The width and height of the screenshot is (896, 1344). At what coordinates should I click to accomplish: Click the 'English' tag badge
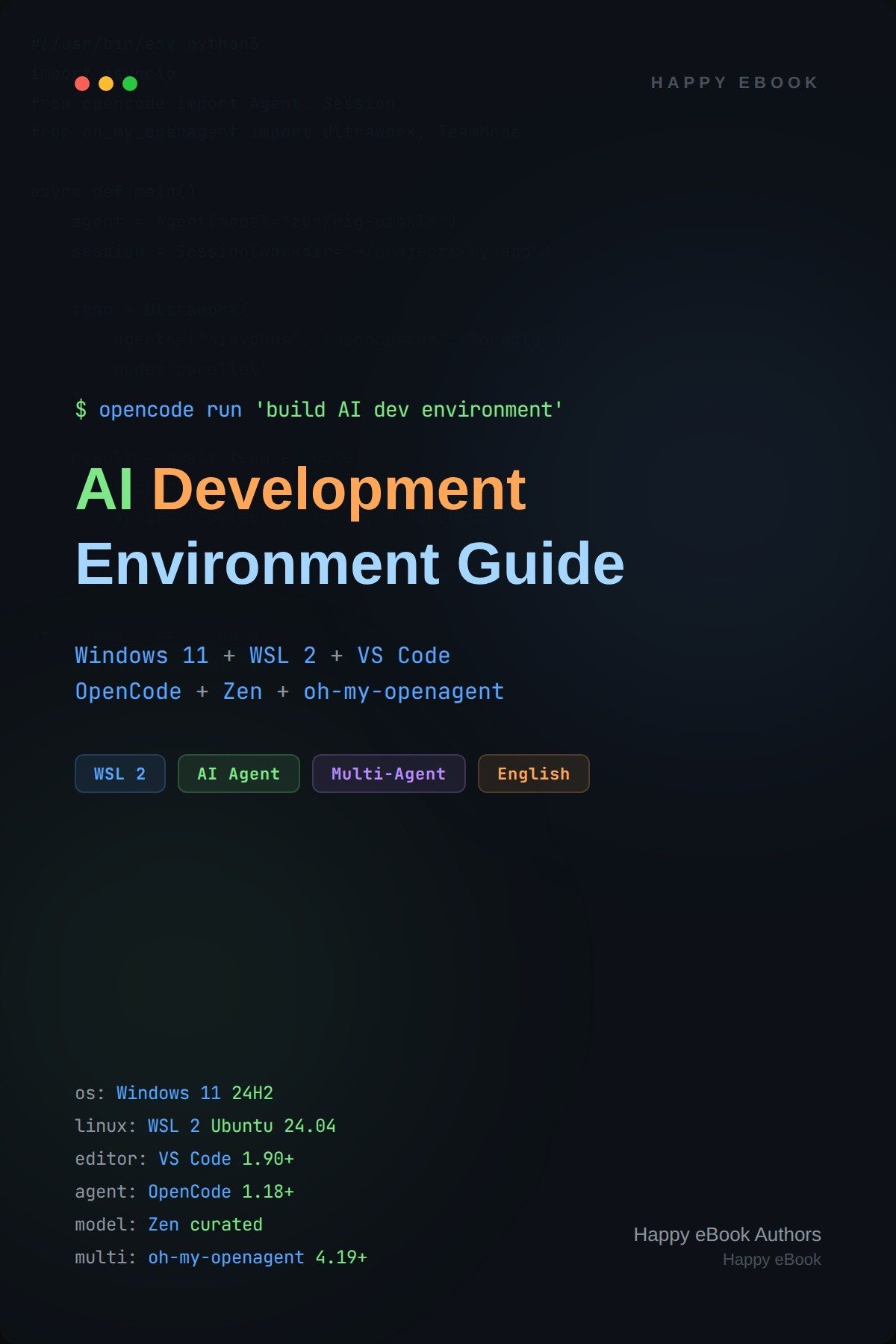point(534,774)
